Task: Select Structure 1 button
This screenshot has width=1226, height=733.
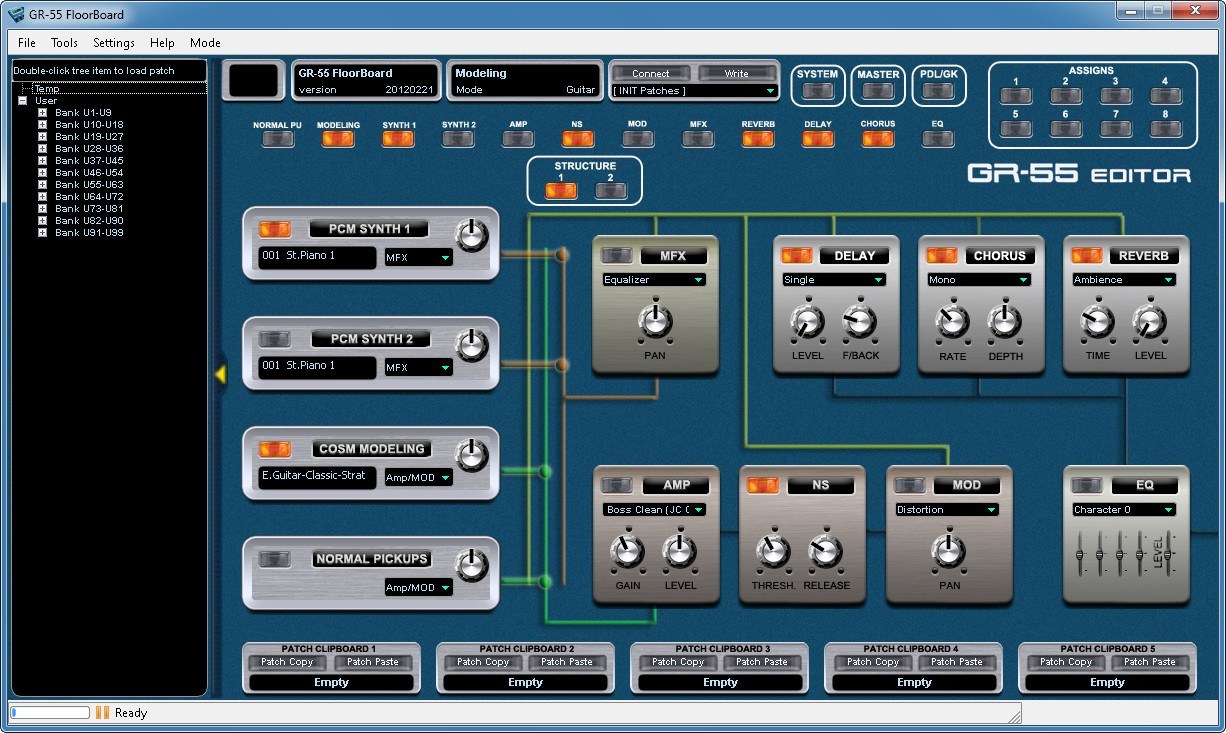Action: pyautogui.click(x=561, y=191)
